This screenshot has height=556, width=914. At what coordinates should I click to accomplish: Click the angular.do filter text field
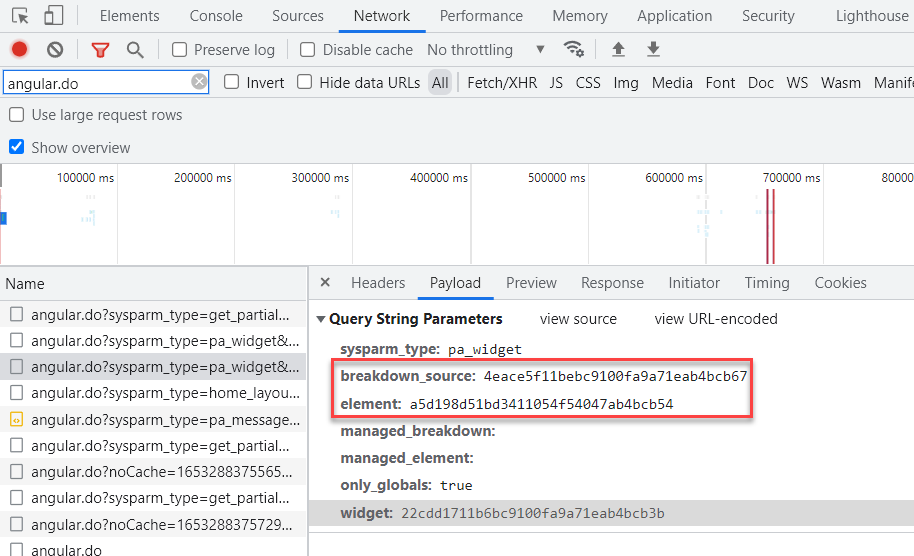click(x=96, y=83)
